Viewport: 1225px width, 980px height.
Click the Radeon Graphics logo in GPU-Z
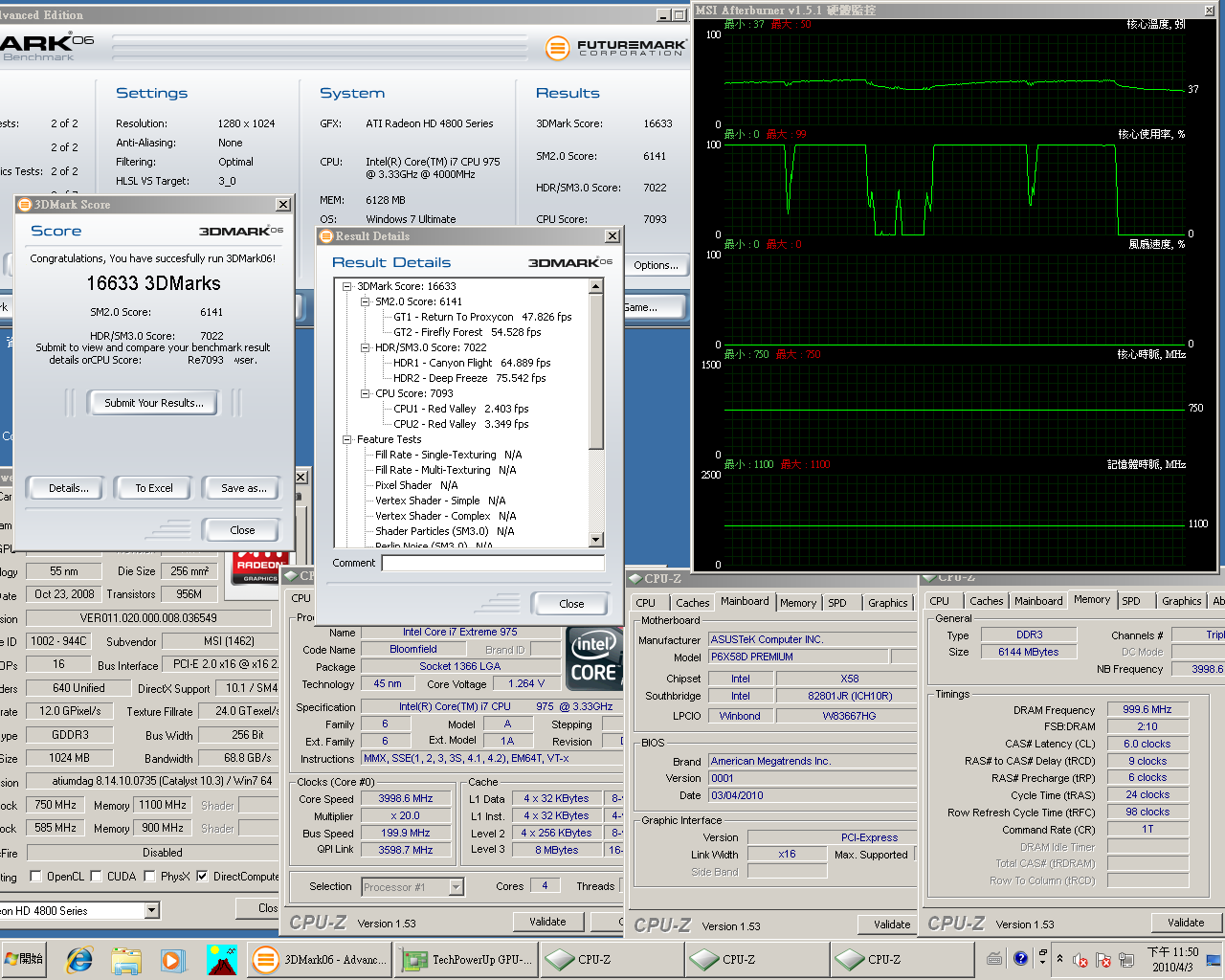click(x=259, y=567)
